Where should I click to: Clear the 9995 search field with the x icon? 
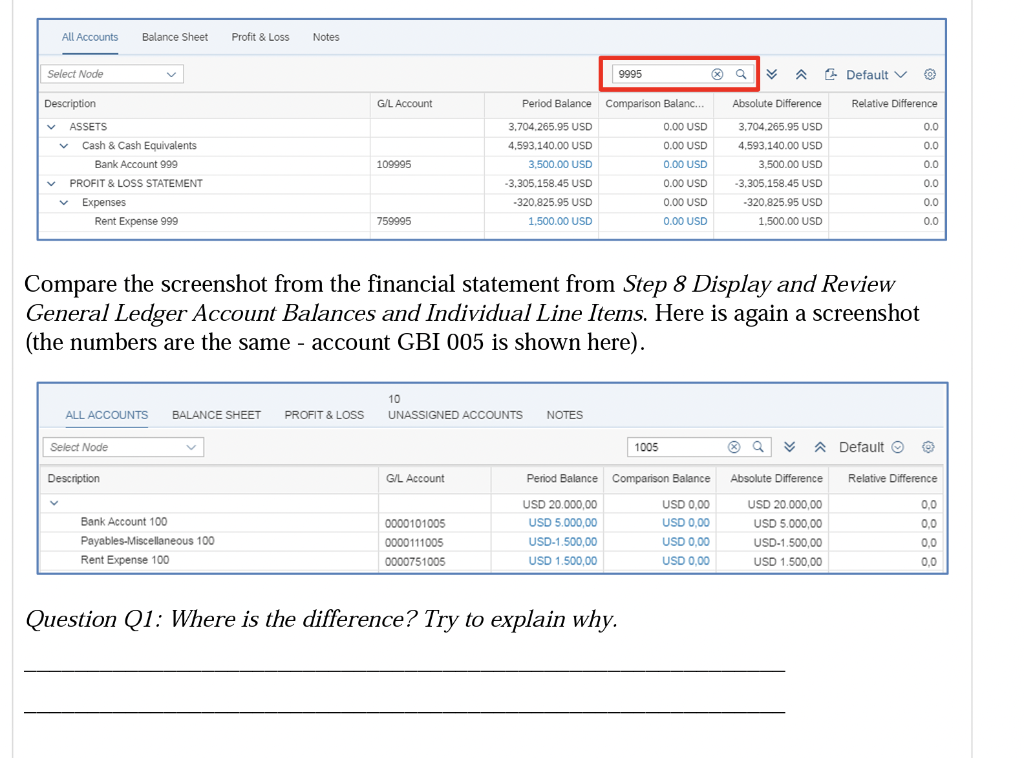pyautogui.click(x=717, y=73)
